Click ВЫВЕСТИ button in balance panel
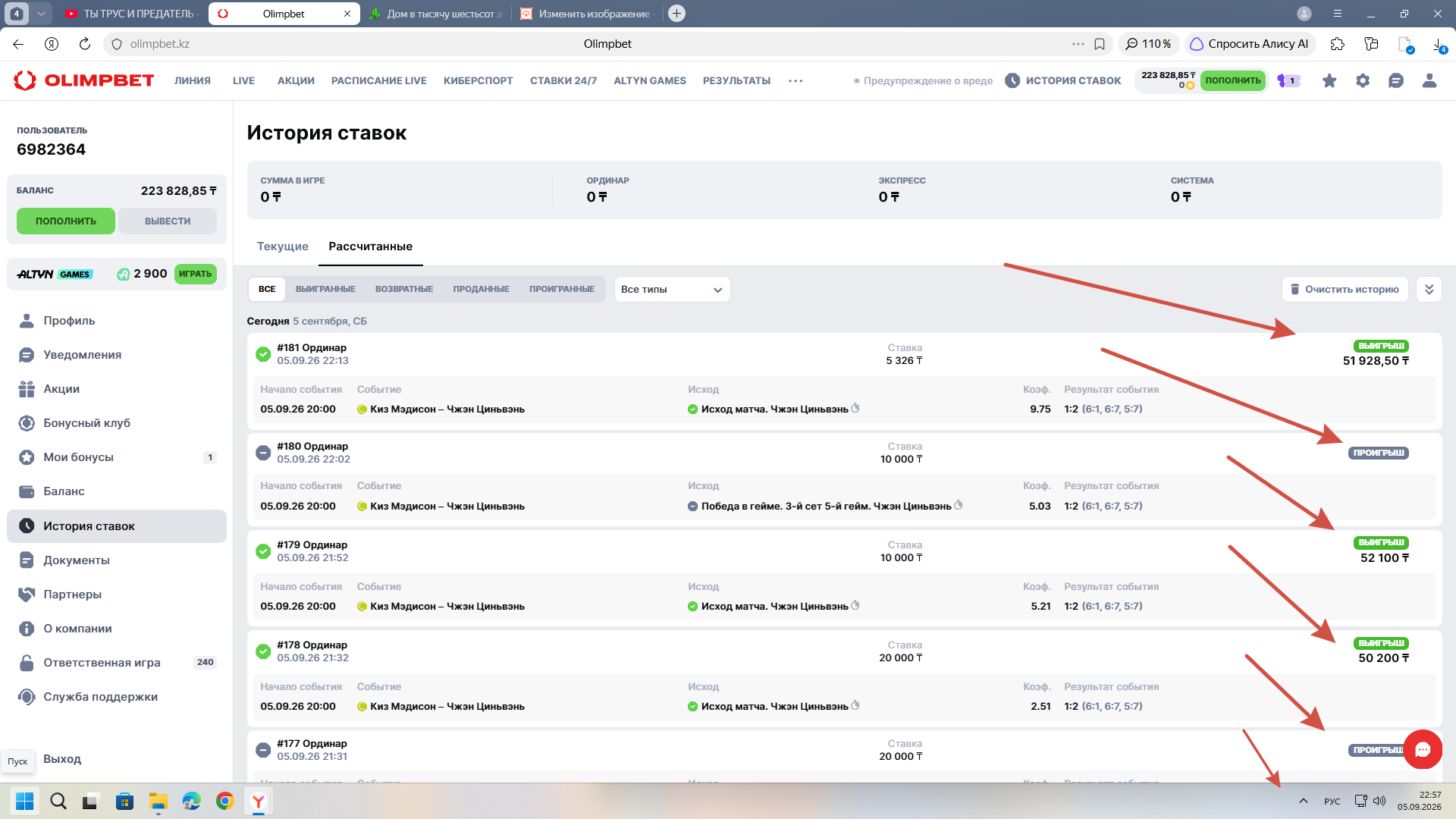This screenshot has height=819, width=1456. point(168,221)
